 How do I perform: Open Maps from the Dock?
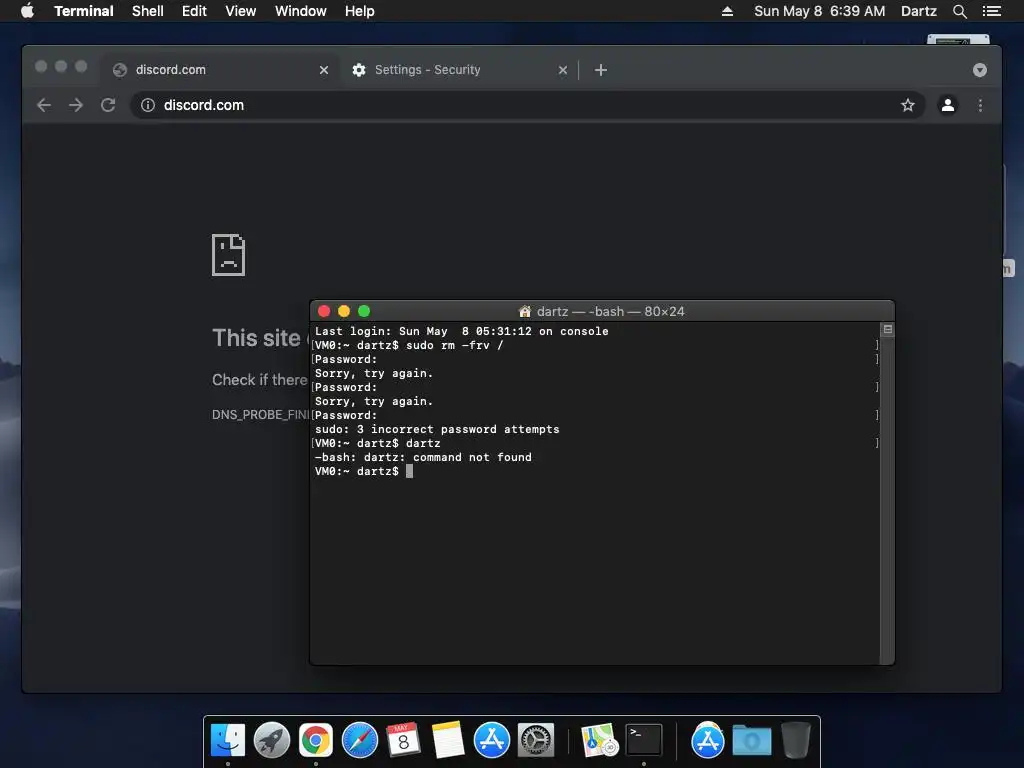pyautogui.click(x=600, y=741)
